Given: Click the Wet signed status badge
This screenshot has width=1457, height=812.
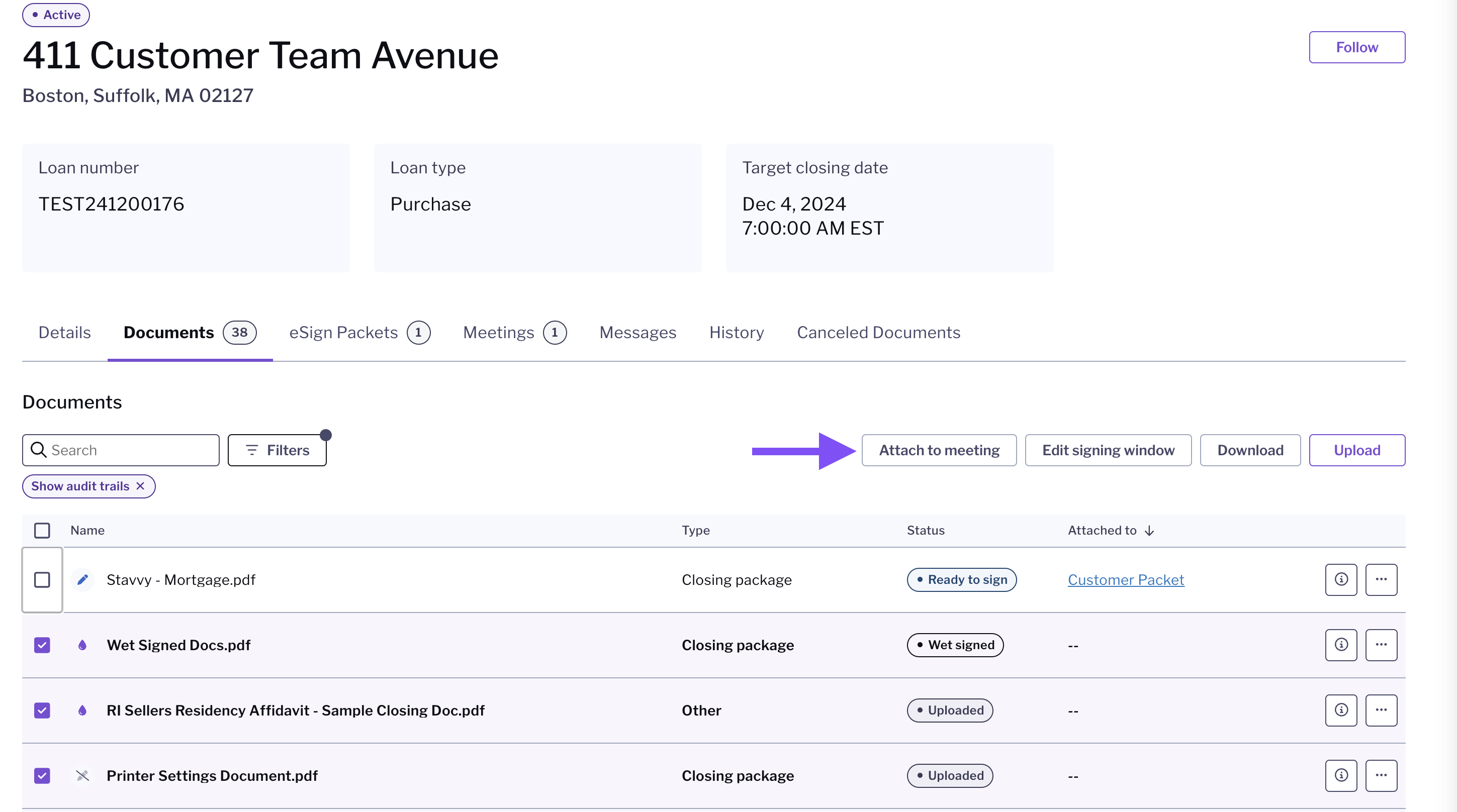Looking at the screenshot, I should (x=955, y=645).
